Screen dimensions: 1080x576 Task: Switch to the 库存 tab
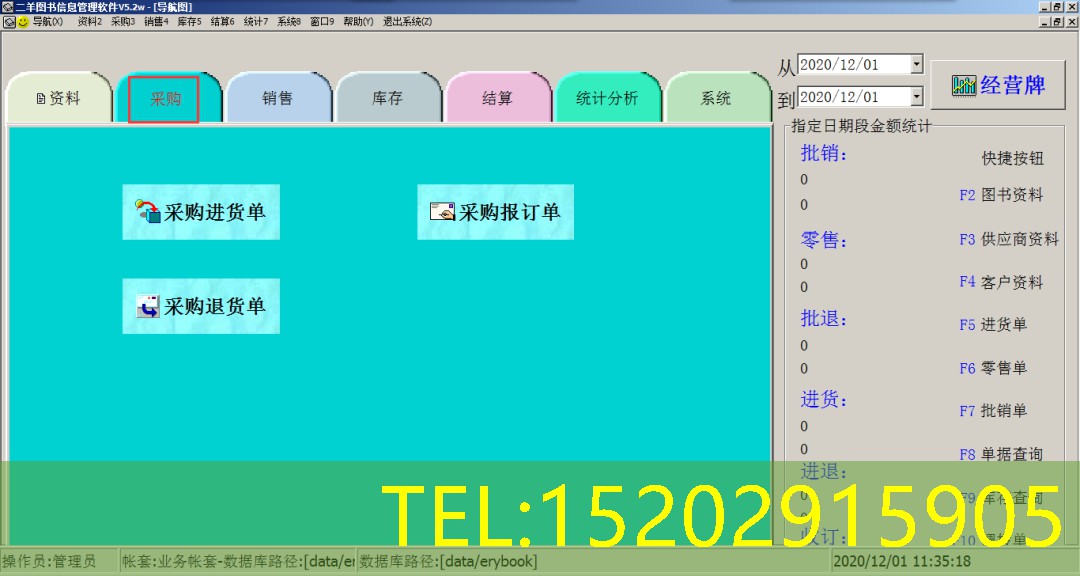(387, 98)
